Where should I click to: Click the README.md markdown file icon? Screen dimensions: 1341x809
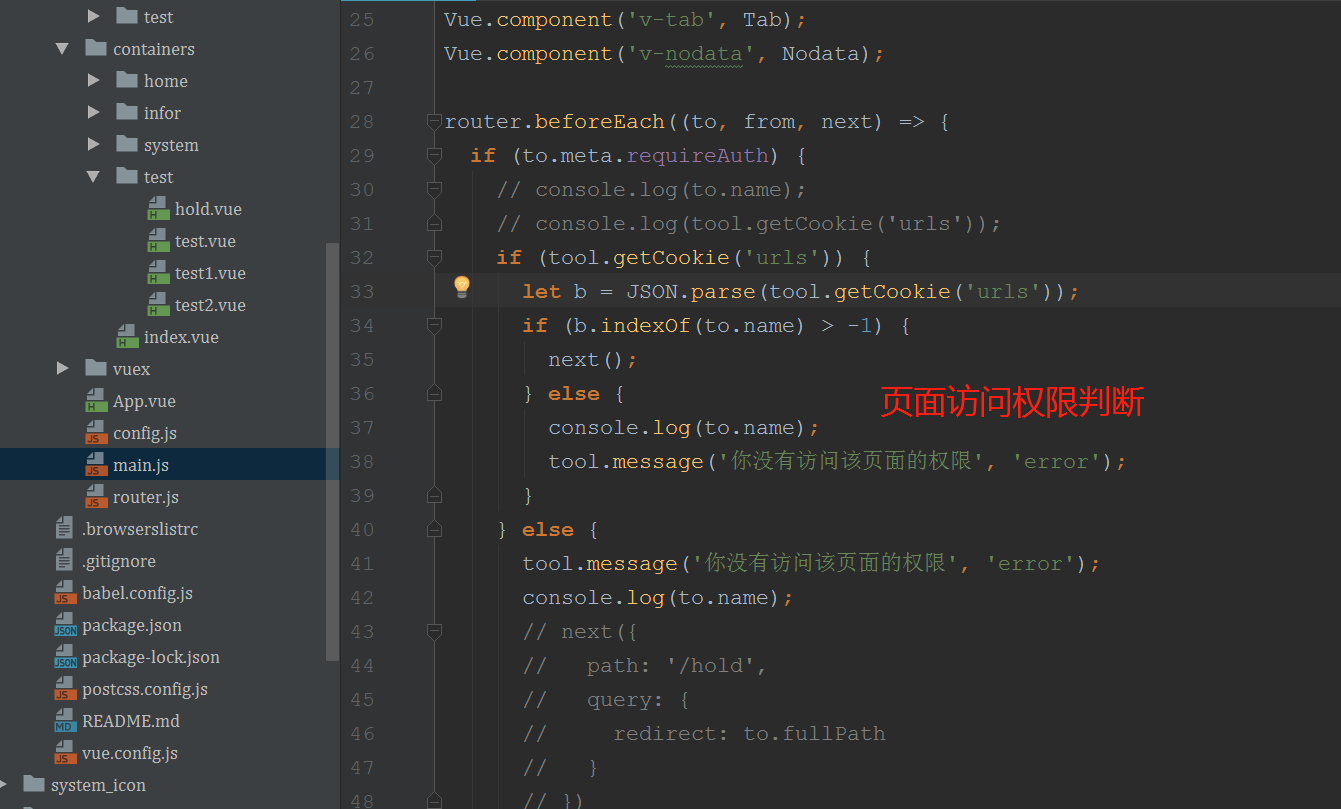[x=65, y=721]
